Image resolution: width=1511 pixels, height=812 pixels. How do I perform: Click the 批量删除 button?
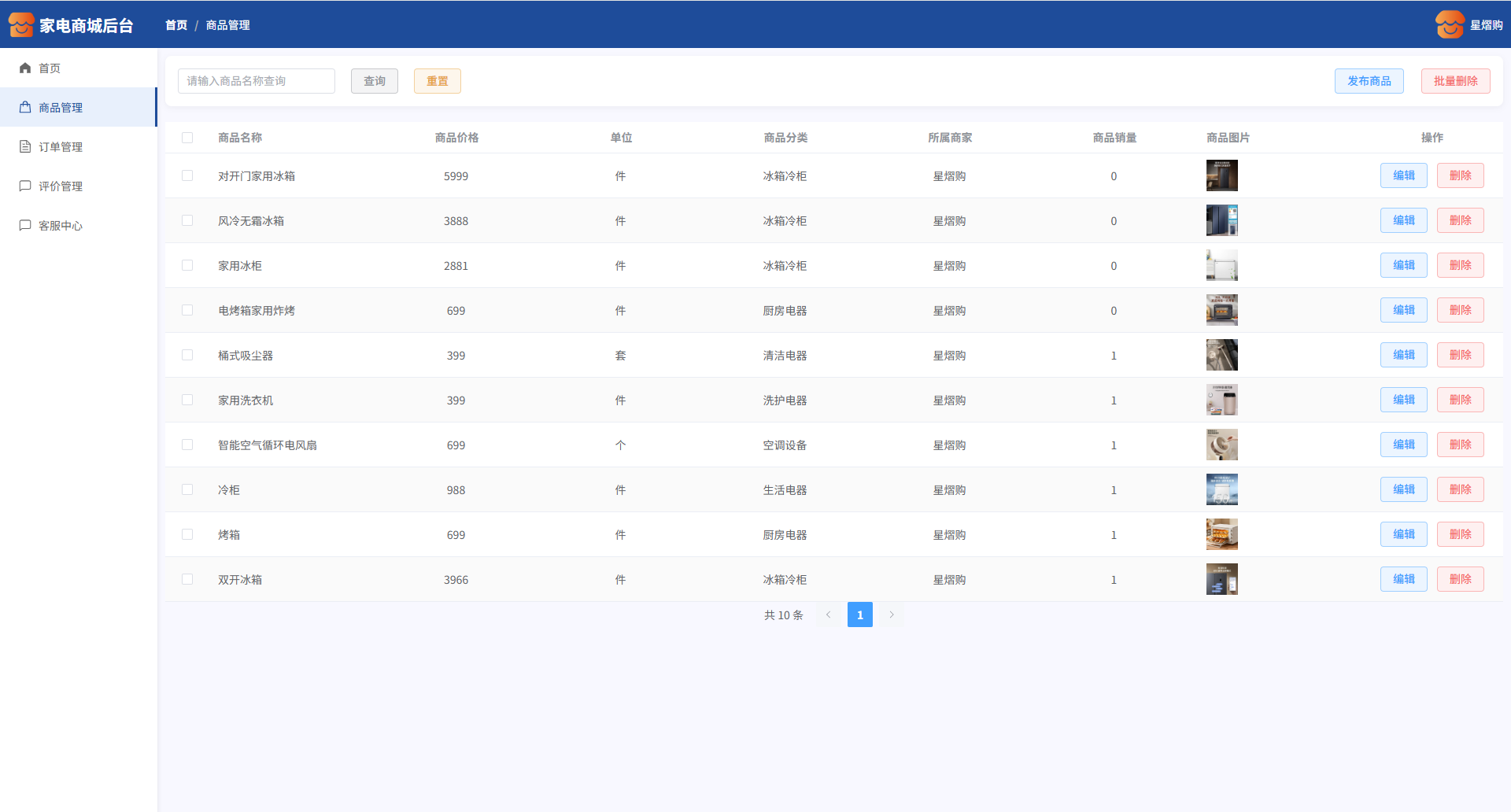click(1455, 81)
